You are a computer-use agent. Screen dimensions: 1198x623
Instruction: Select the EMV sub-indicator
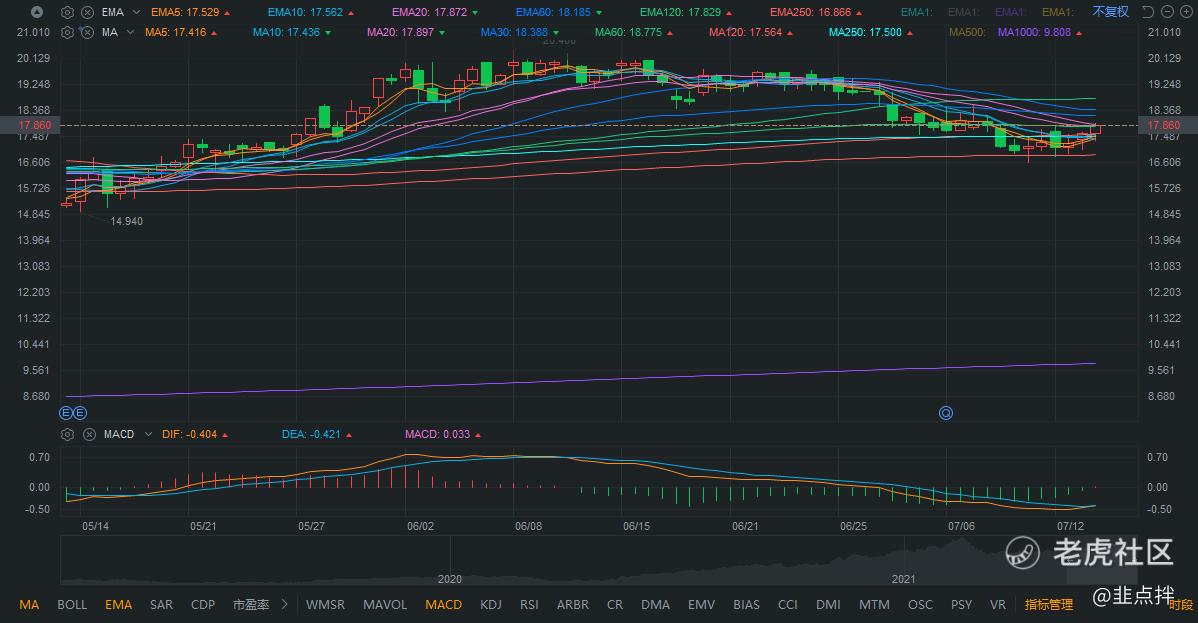(701, 605)
